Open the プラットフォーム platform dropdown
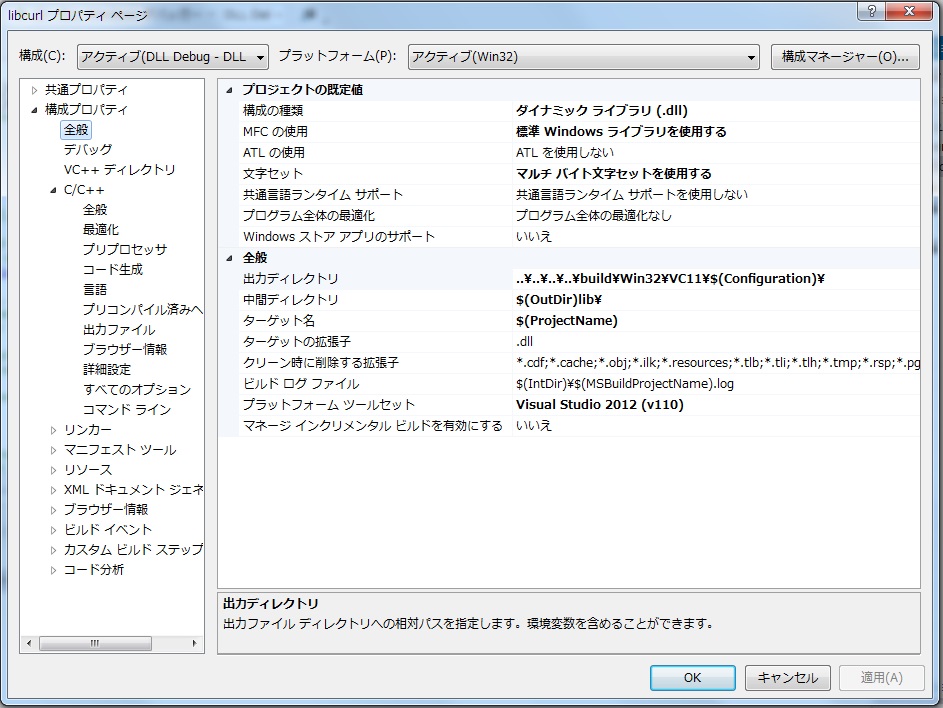This screenshot has height=708, width=943. (583, 57)
